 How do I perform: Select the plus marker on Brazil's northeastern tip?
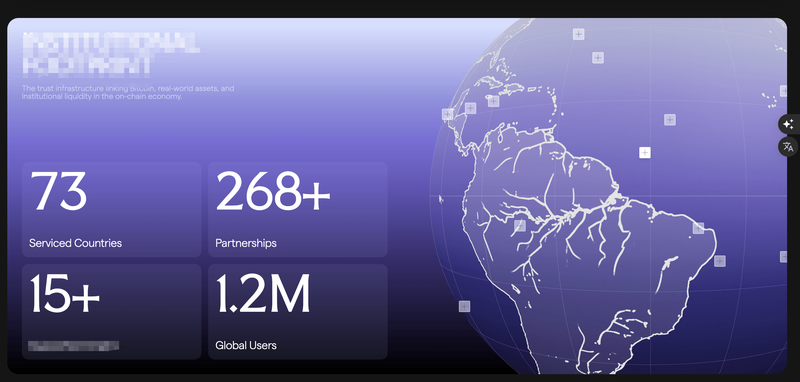point(698,228)
